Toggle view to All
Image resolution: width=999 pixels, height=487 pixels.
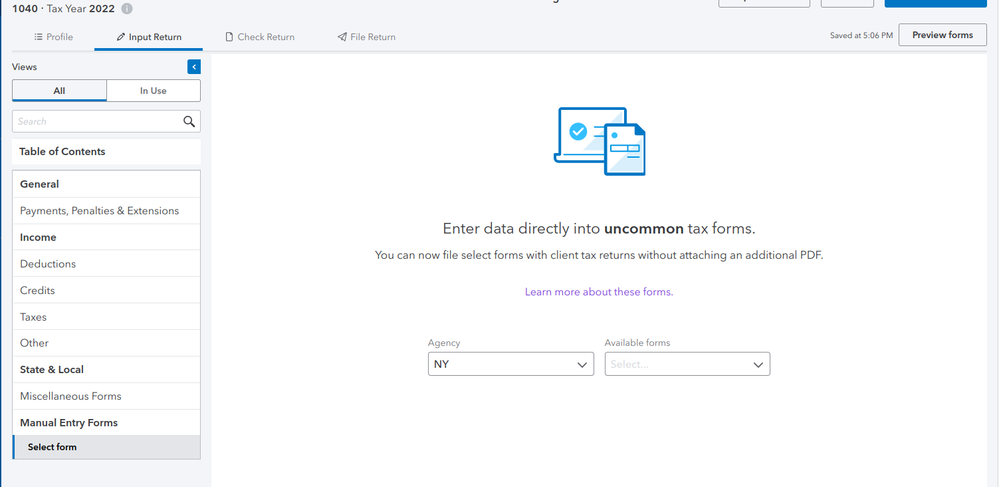tap(59, 91)
